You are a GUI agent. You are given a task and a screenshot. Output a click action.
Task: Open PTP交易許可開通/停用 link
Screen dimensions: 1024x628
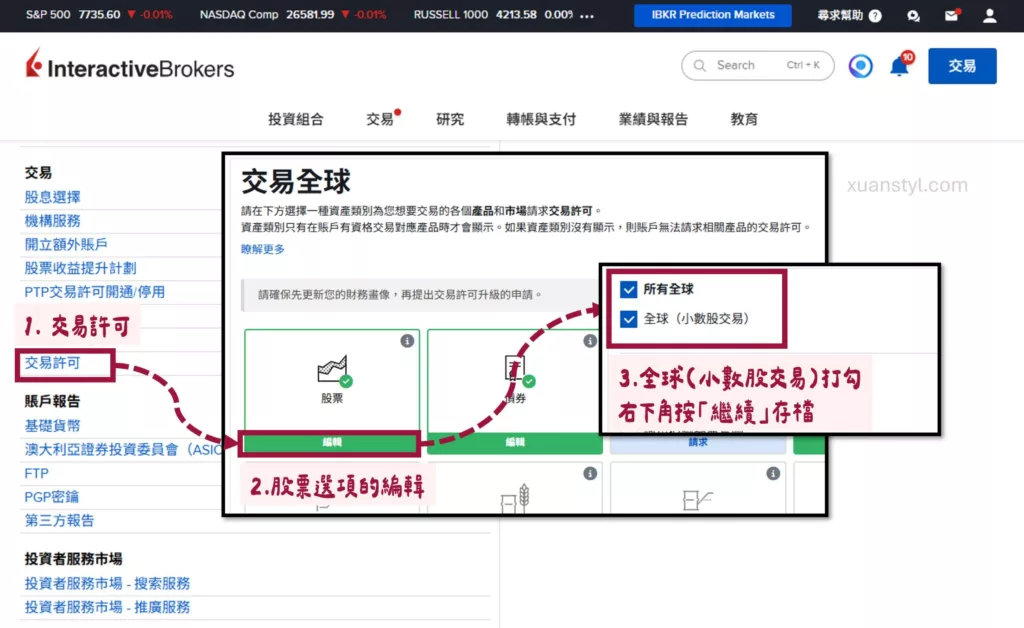coord(95,292)
